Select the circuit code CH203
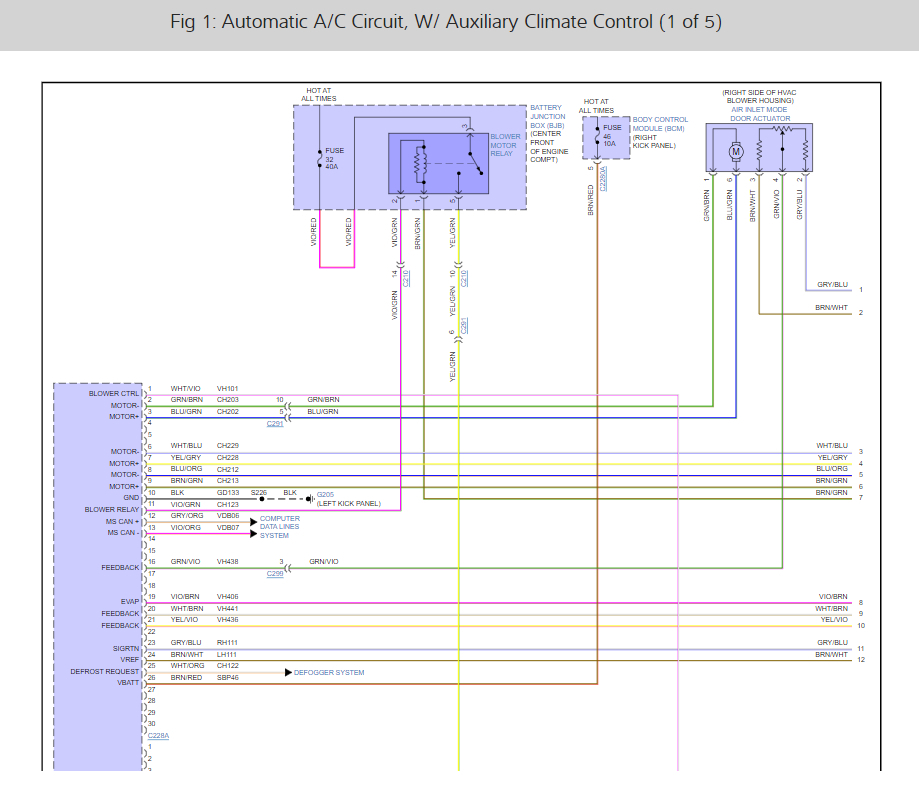This screenshot has width=919, height=798. pyautogui.click(x=227, y=400)
